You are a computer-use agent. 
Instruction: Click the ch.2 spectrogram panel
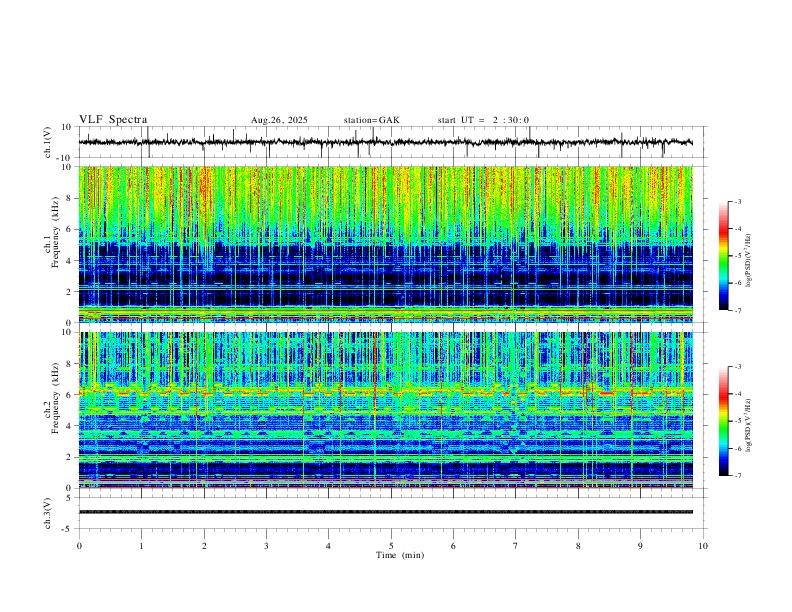(x=386, y=410)
